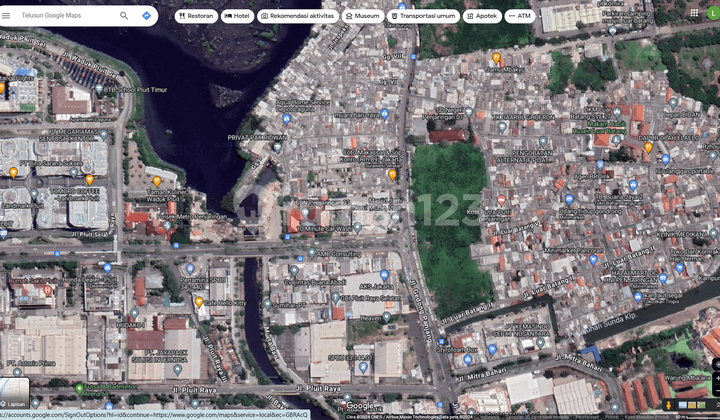Click the BTB School Pluit Timur pin
Viewport: 720px width, 420px height.
tap(99, 88)
